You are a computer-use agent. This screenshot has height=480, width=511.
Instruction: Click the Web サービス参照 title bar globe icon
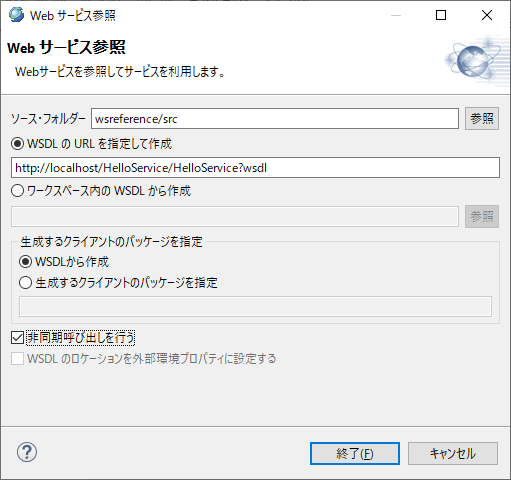(x=16, y=15)
